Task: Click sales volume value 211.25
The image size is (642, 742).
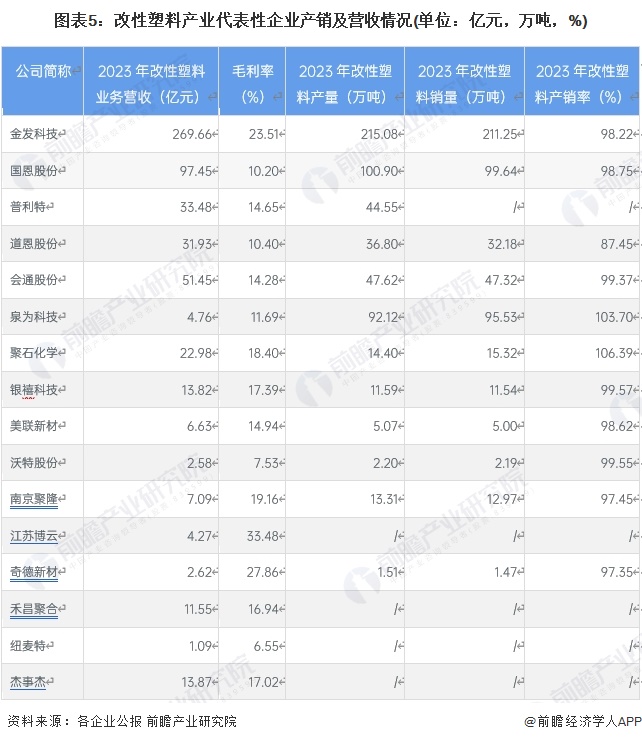Action: click(x=500, y=134)
